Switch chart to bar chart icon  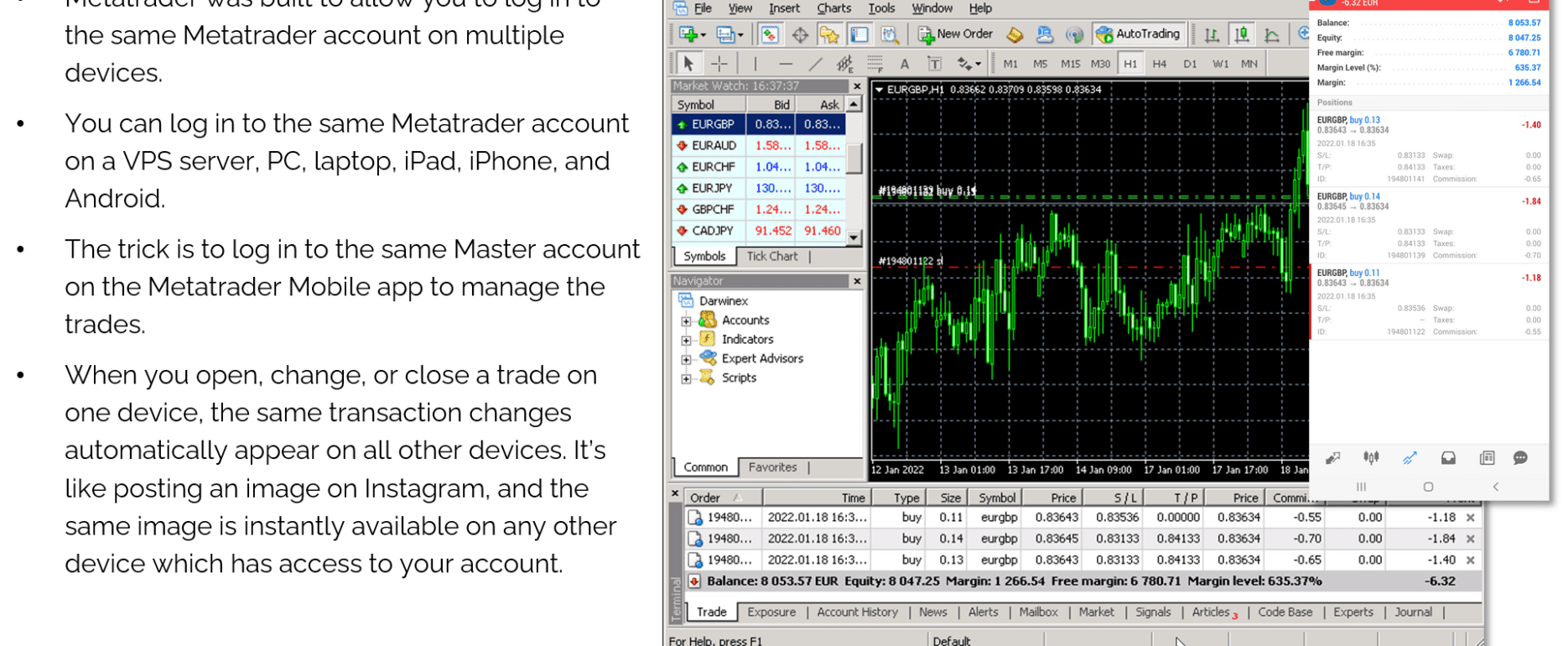[1212, 34]
